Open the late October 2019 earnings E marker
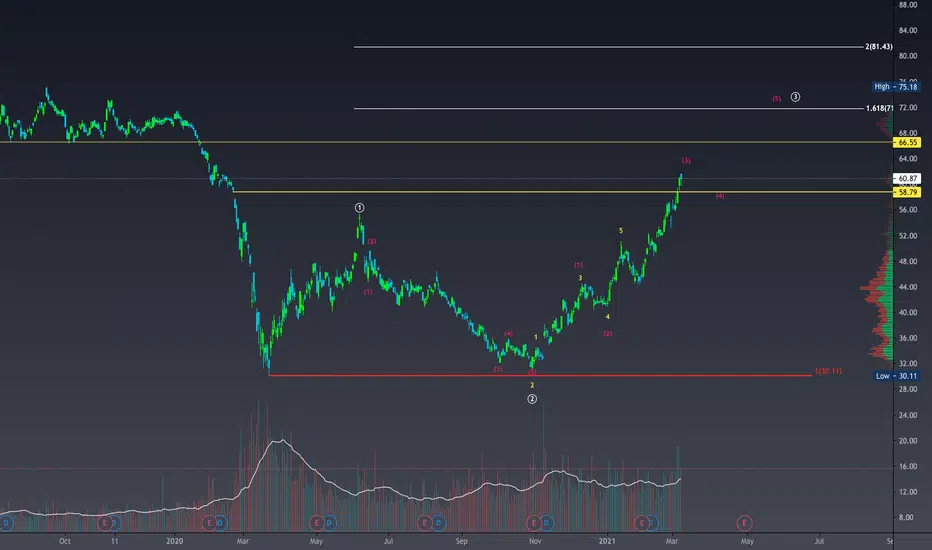This screenshot has height=550, width=932. (105, 523)
